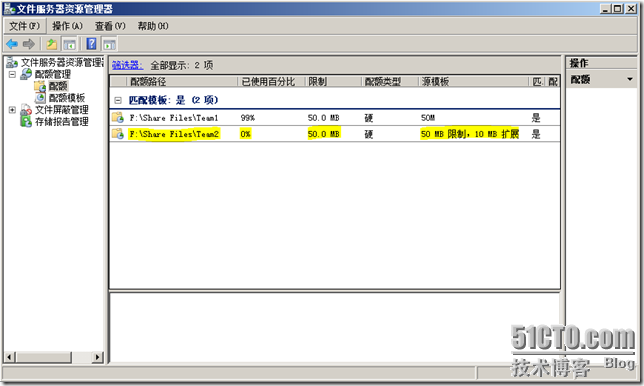Image resolution: width=644 pixels, height=386 pixels.
Task: Click the 配额管理 node icon
Action: [26, 74]
